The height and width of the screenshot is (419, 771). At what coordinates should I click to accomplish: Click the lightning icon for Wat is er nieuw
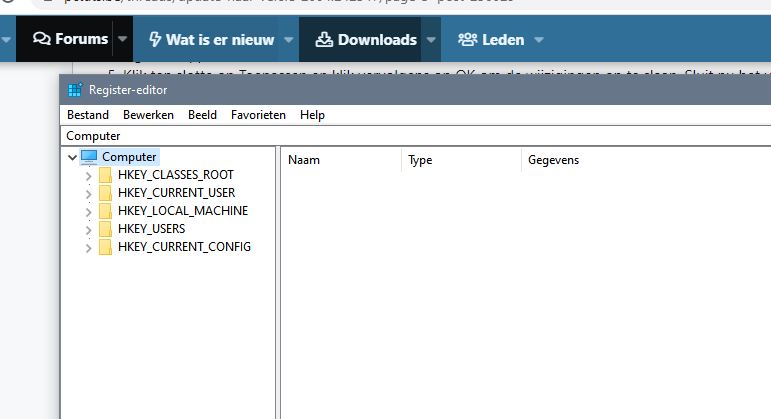point(154,39)
